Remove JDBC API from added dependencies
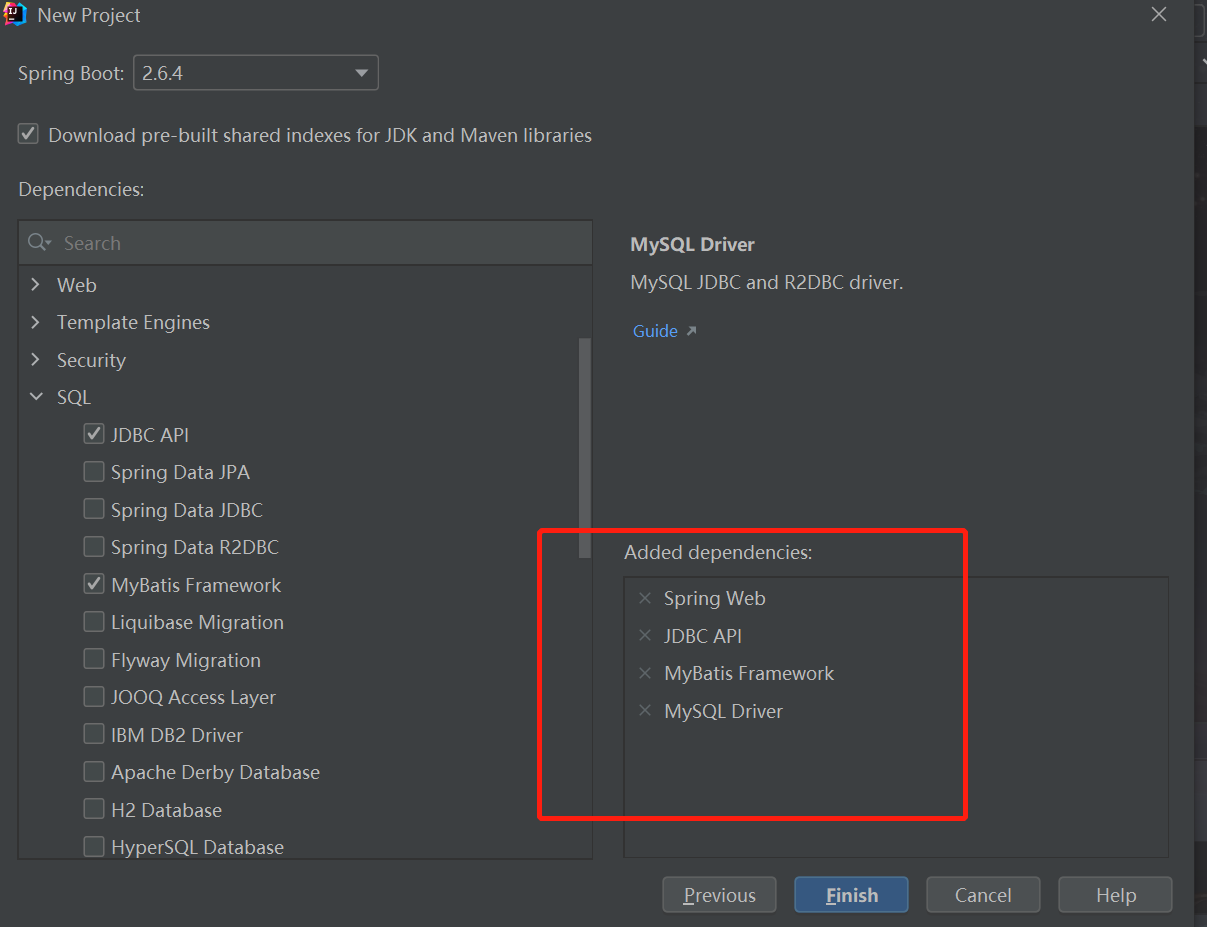Screen dimensions: 1207x927 (645, 636)
